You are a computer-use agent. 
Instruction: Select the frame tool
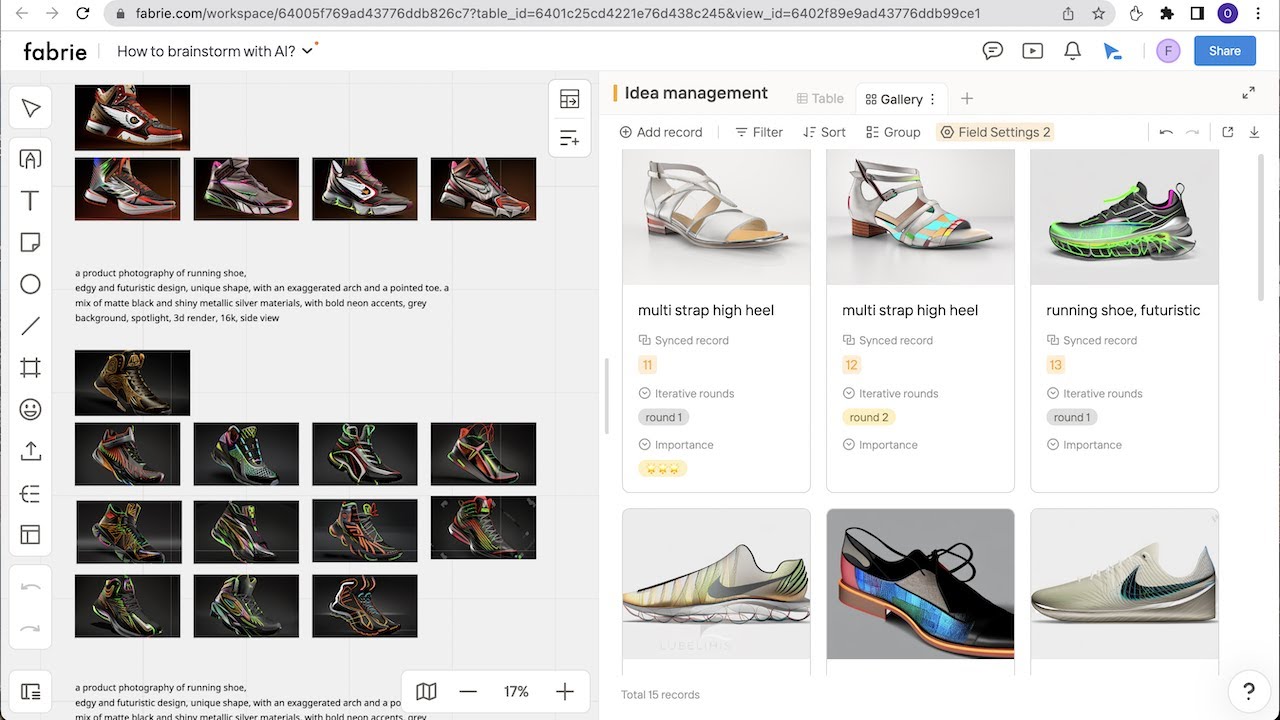click(x=31, y=368)
